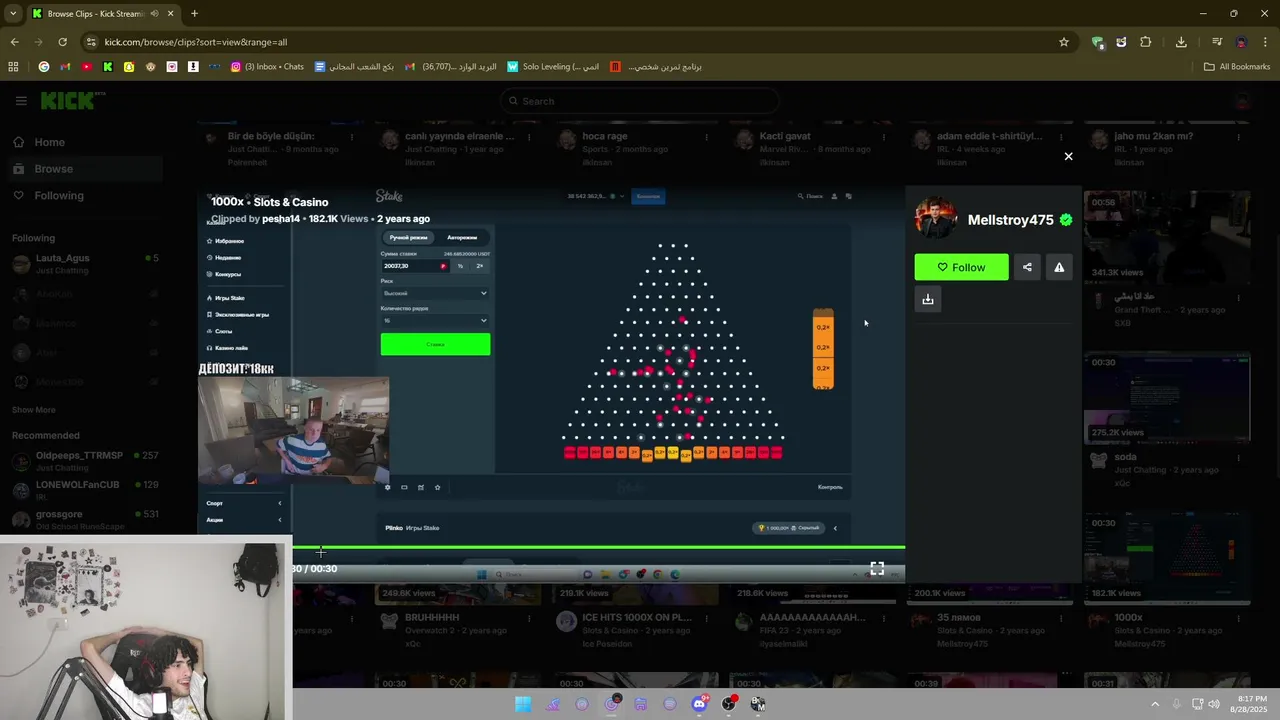Open Browse in sidebar
This screenshot has height=720, width=1280.
(53, 169)
